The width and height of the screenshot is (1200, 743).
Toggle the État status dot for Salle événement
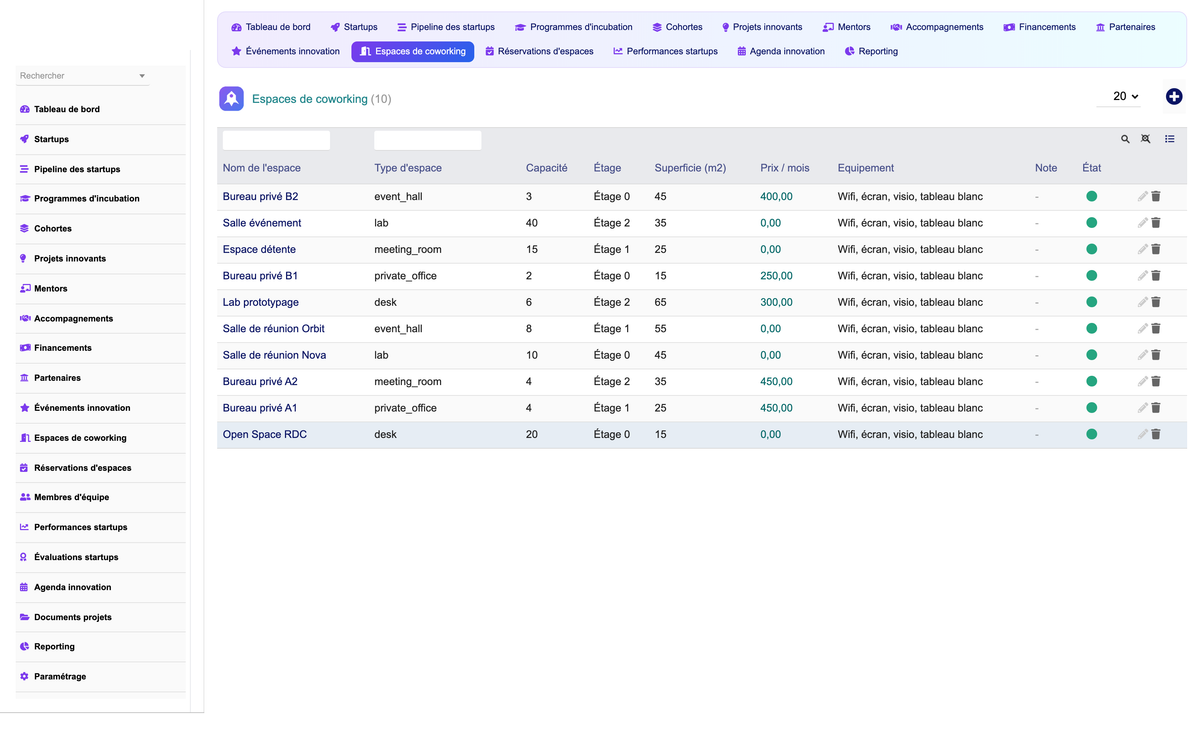[x=1092, y=223]
